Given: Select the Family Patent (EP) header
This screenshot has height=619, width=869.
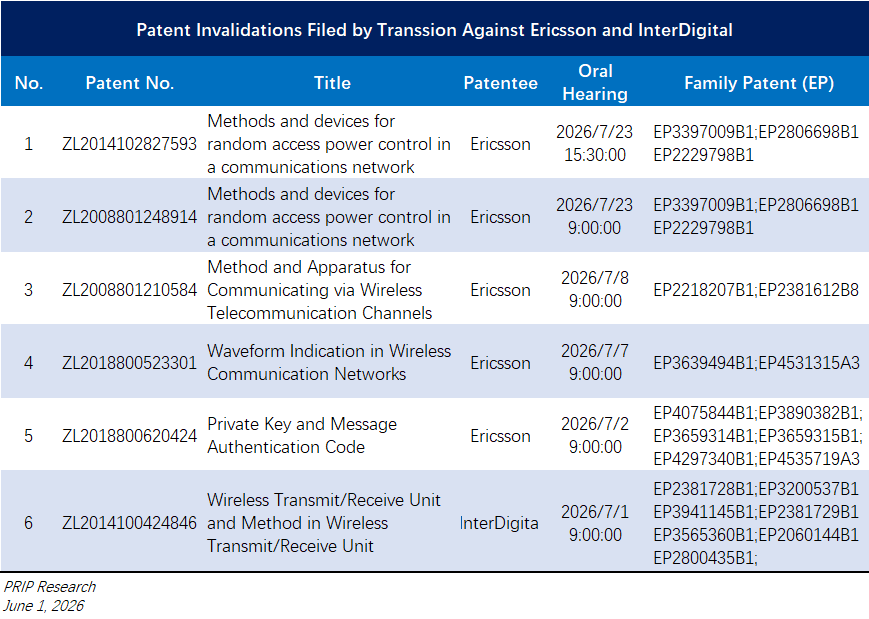Looking at the screenshot, I should click(x=759, y=83).
